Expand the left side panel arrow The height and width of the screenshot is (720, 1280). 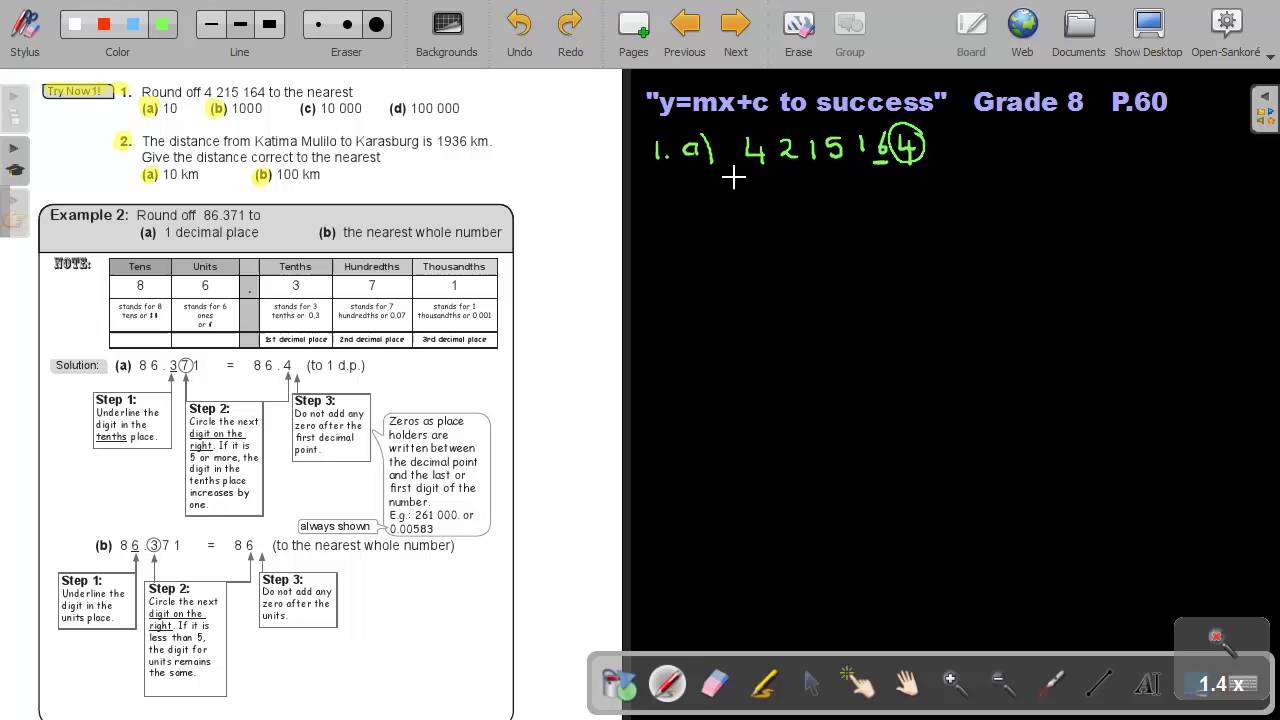[x=14, y=98]
